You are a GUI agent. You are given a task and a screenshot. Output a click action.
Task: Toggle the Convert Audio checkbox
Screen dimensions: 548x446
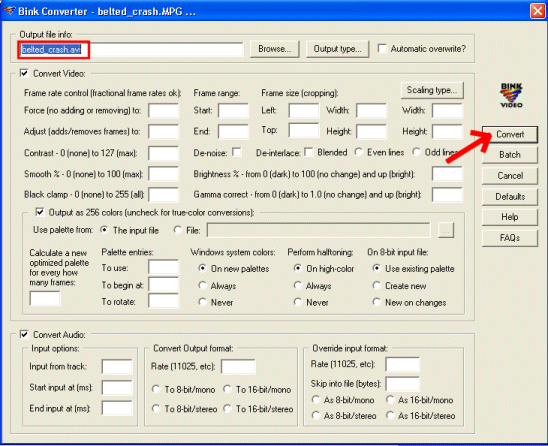coord(24,334)
